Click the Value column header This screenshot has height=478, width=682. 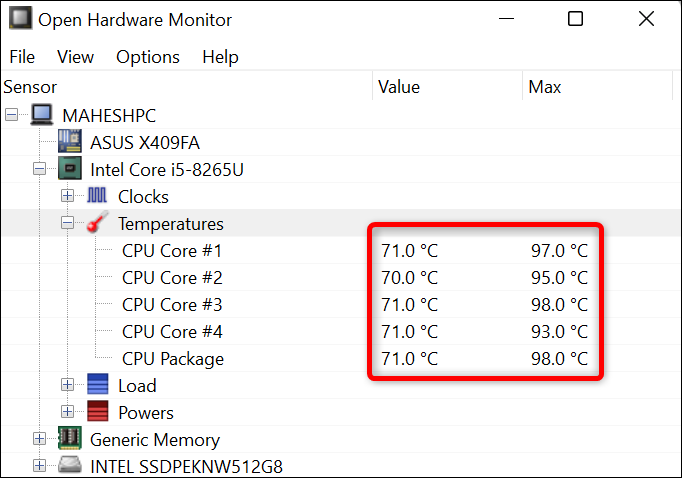point(399,87)
